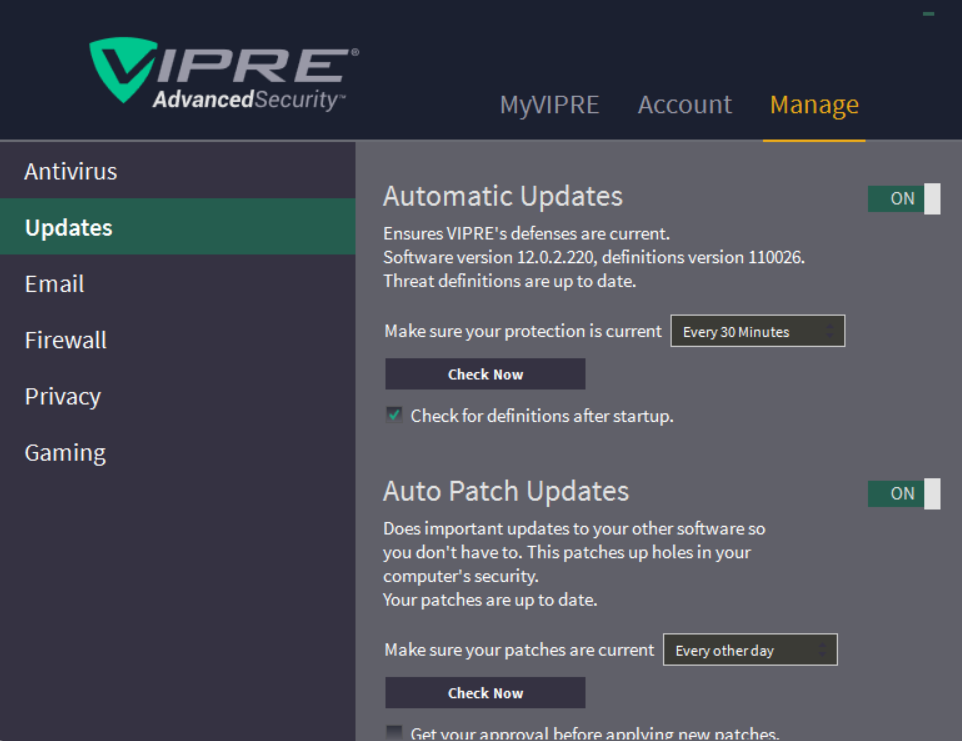Open Antivirus settings in sidebar
This screenshot has height=741, width=962.
(178, 171)
